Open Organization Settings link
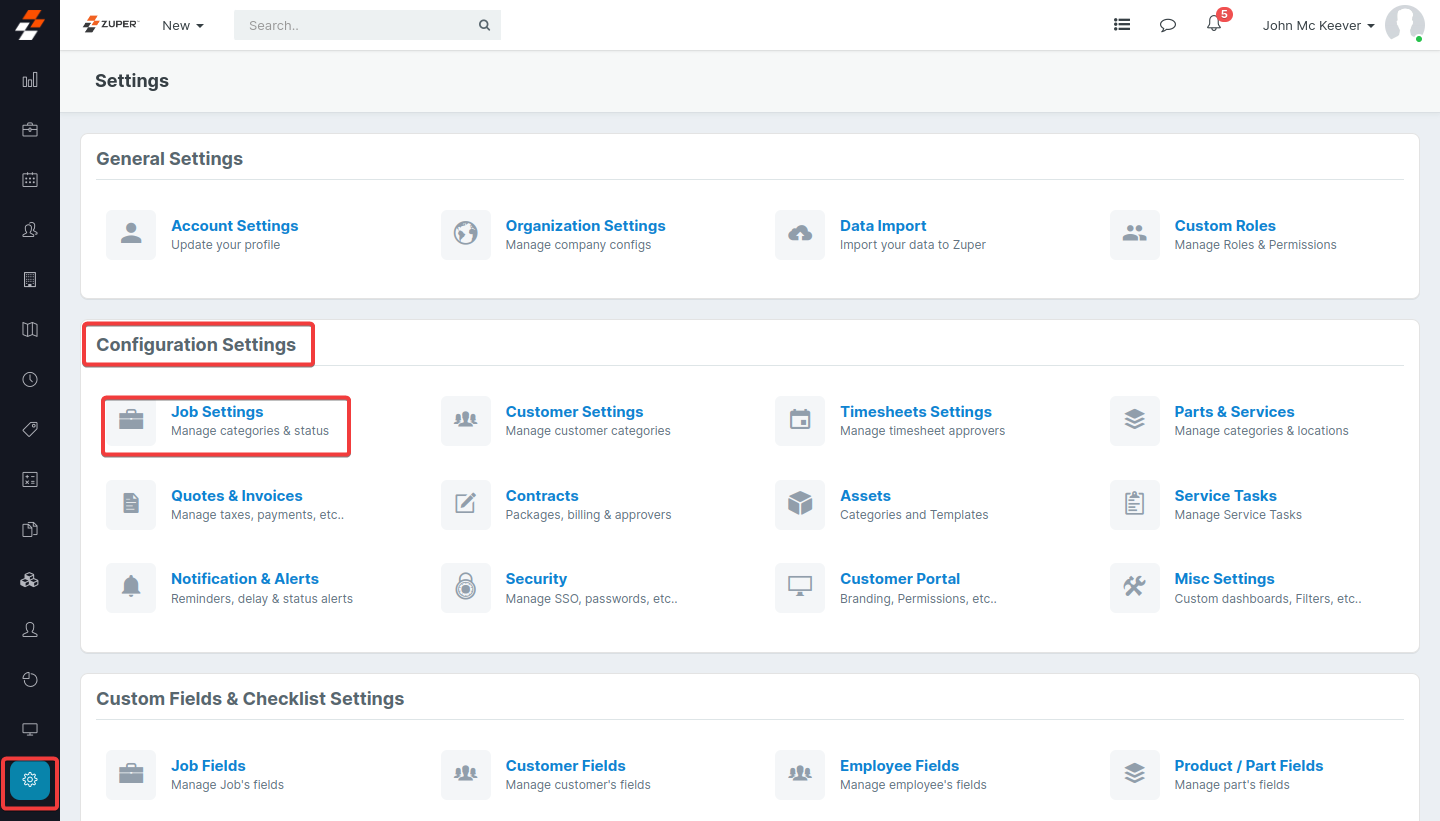1440x821 pixels. pyautogui.click(x=585, y=226)
